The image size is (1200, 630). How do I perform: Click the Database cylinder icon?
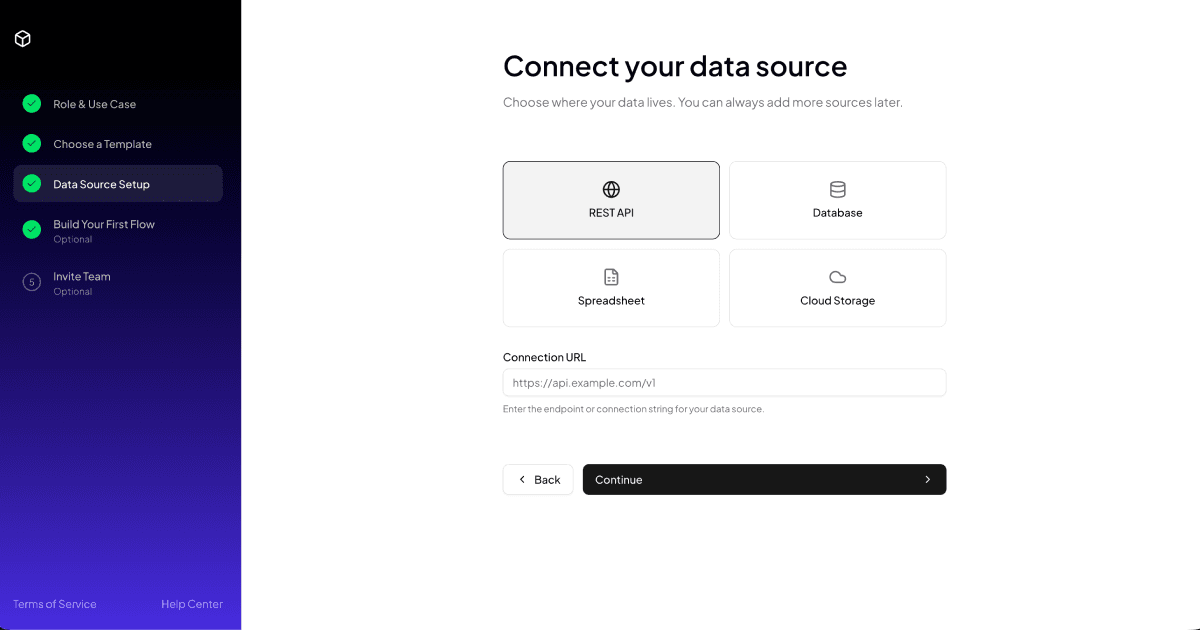click(838, 189)
